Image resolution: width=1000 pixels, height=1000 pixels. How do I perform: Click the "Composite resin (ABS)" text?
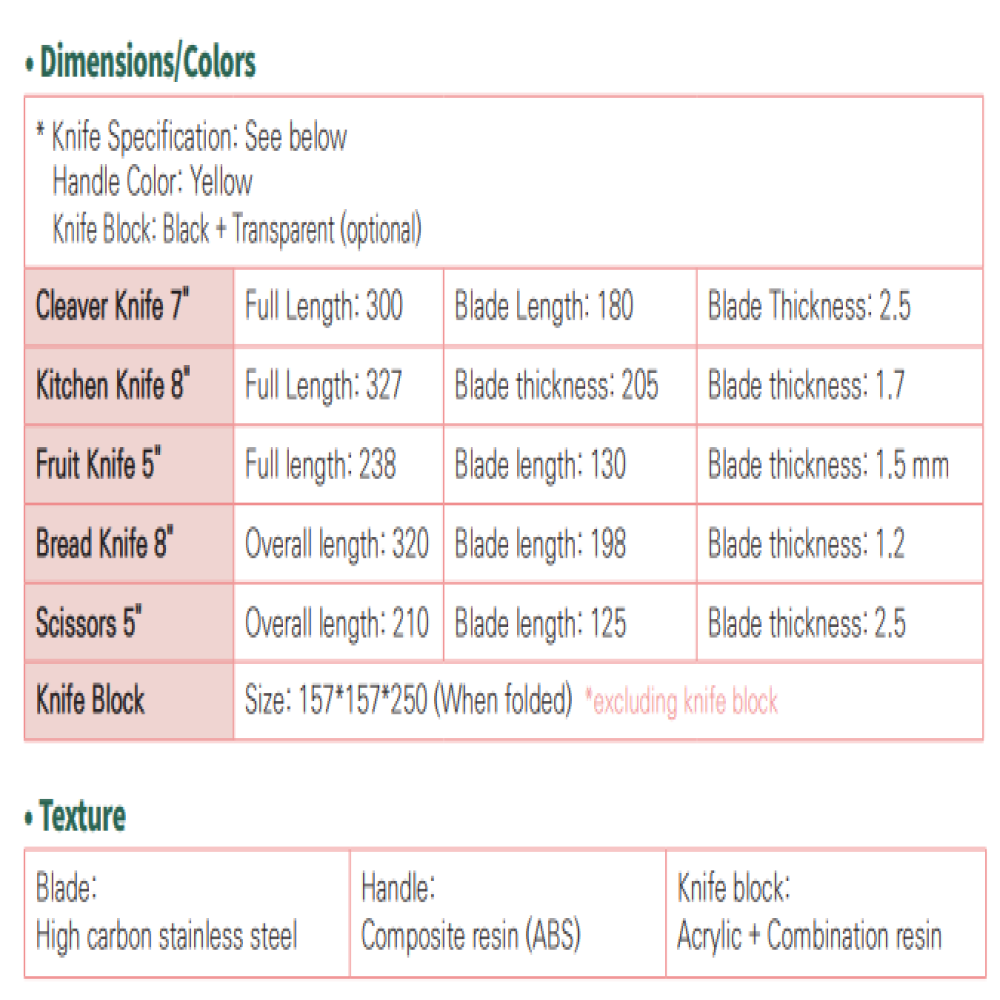[x=471, y=936]
